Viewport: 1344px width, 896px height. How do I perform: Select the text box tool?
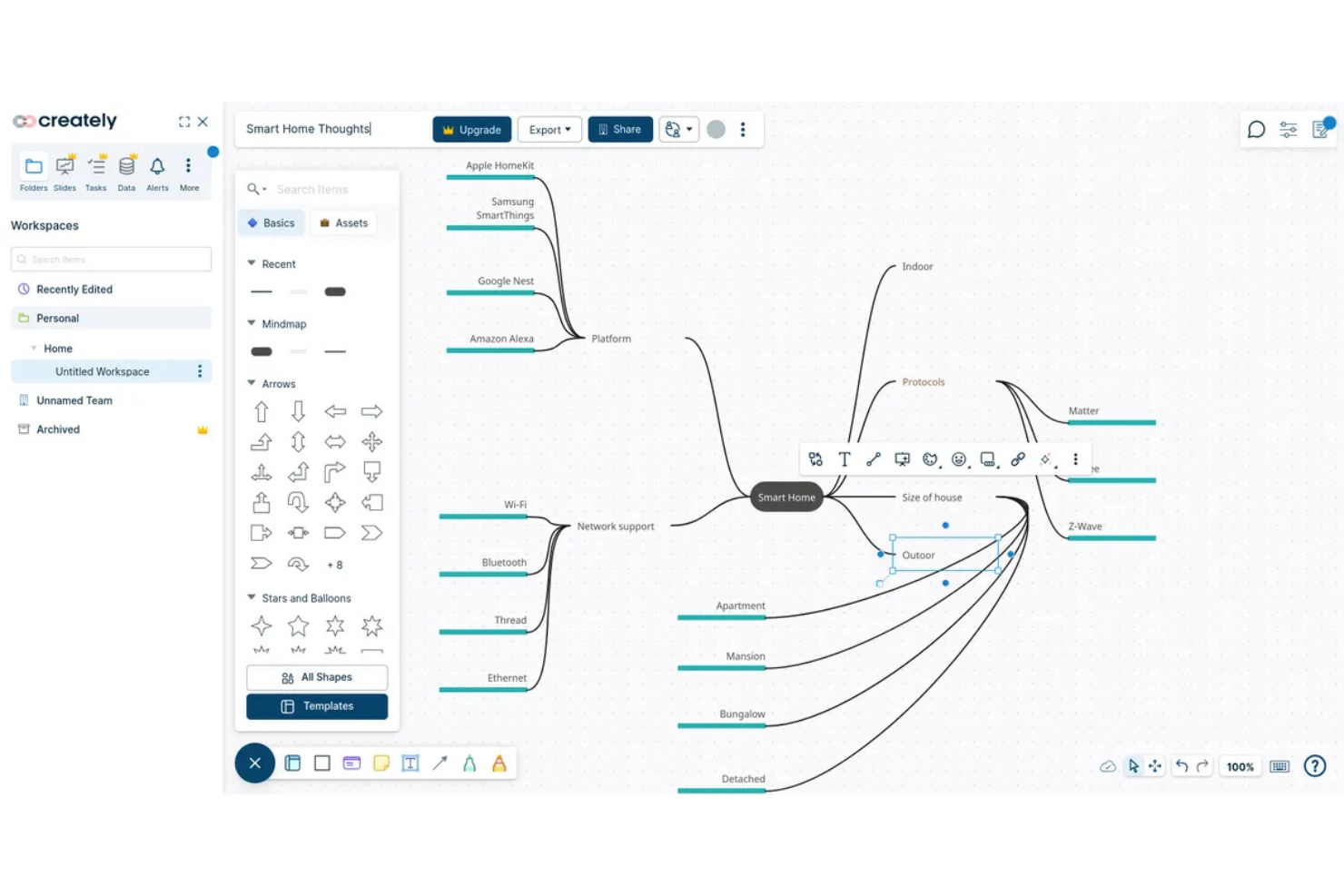point(410,763)
